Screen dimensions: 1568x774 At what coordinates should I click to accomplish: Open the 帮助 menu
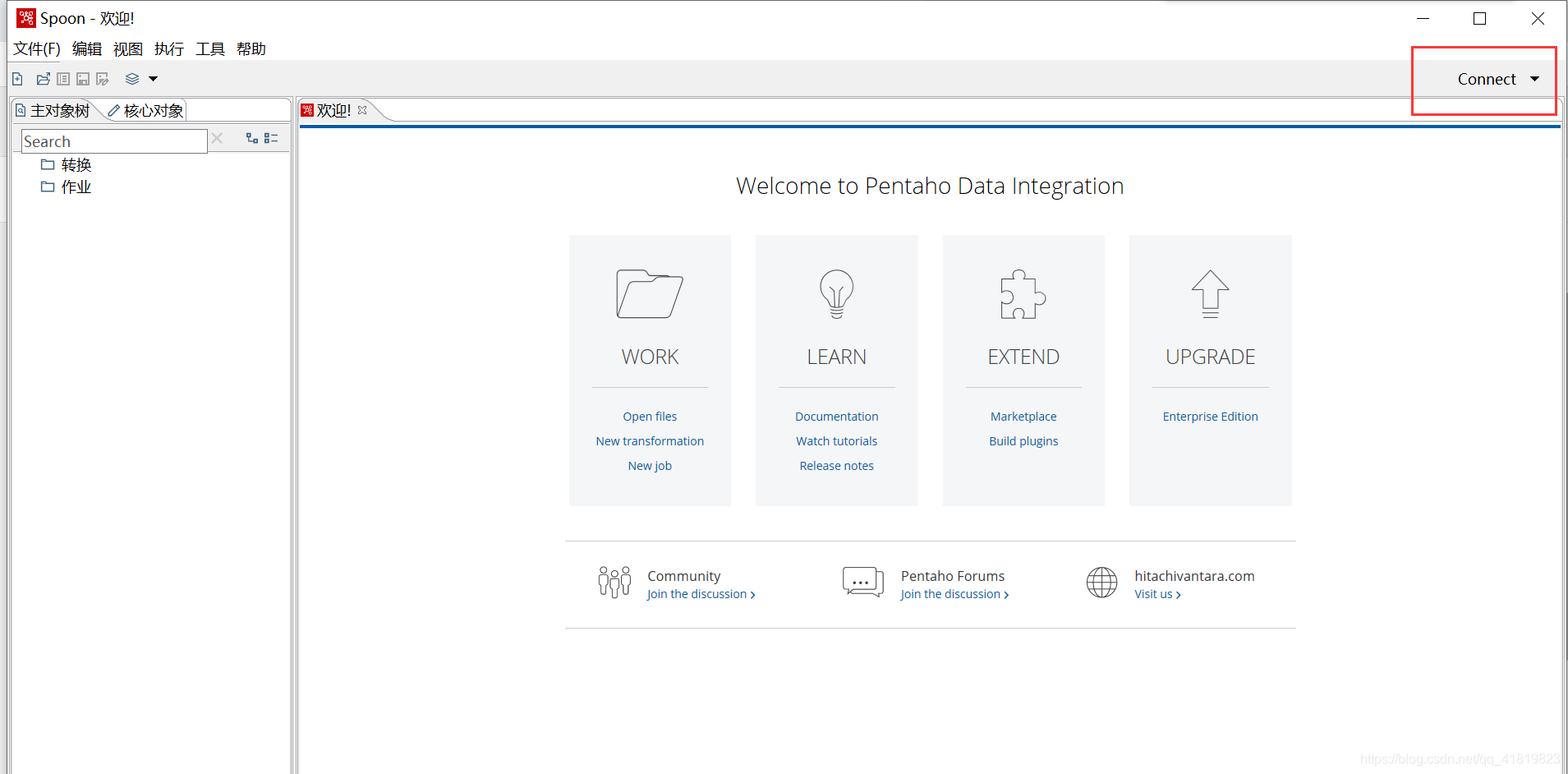pyautogui.click(x=251, y=49)
